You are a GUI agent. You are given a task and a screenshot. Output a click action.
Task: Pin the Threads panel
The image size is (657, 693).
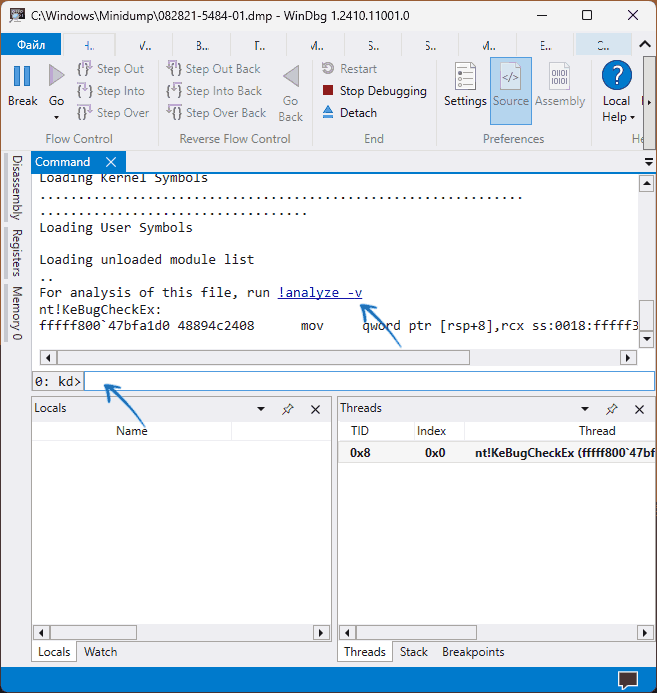(x=611, y=409)
